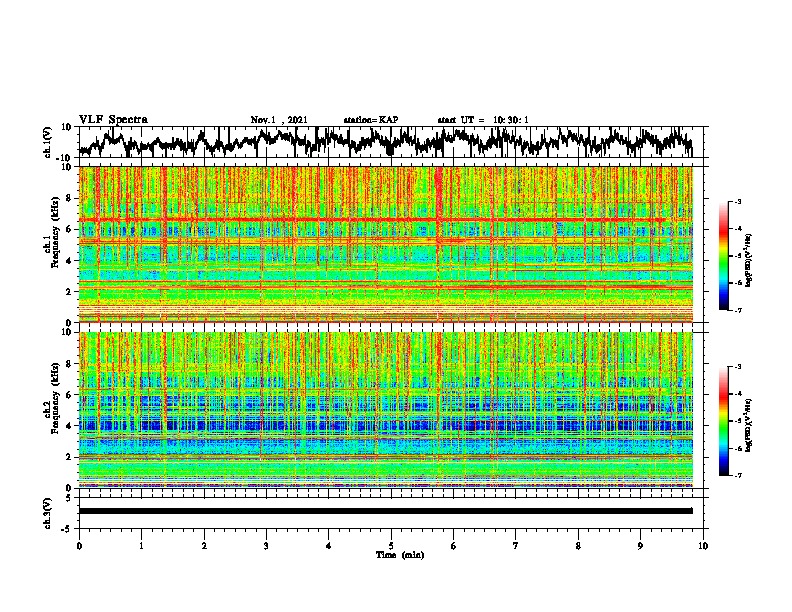Click the ch.3(V) axis label
Screen dimensions: 792x612
pyautogui.click(x=48, y=513)
